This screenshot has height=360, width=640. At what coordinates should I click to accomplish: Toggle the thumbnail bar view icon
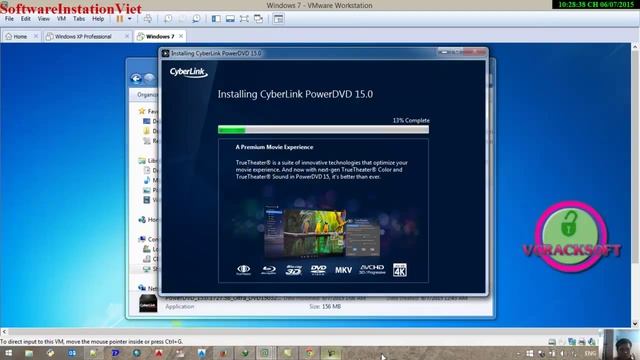click(230, 19)
